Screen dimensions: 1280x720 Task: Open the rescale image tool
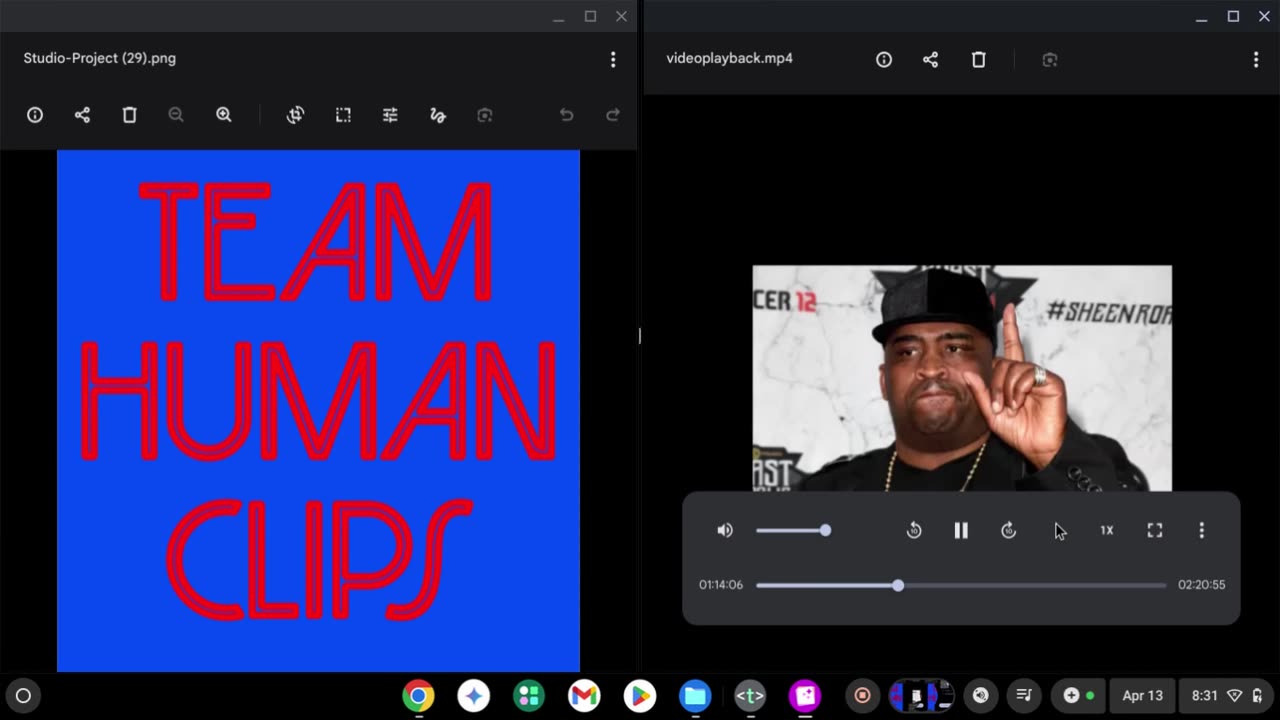tap(343, 115)
